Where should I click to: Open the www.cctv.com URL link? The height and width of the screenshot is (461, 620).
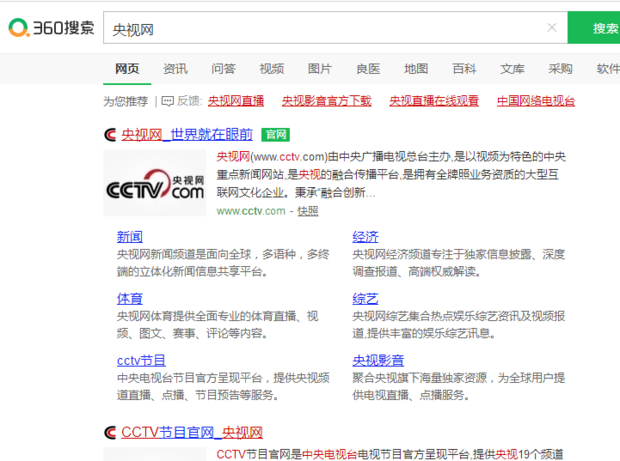pyautogui.click(x=251, y=211)
